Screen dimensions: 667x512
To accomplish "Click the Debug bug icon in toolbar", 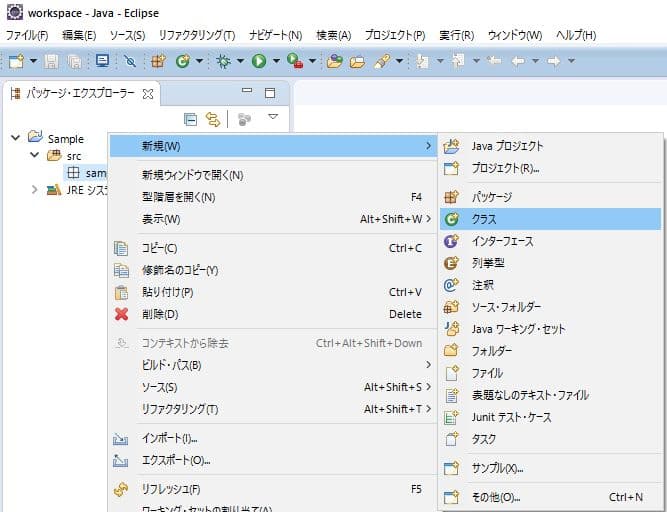I will (224, 61).
